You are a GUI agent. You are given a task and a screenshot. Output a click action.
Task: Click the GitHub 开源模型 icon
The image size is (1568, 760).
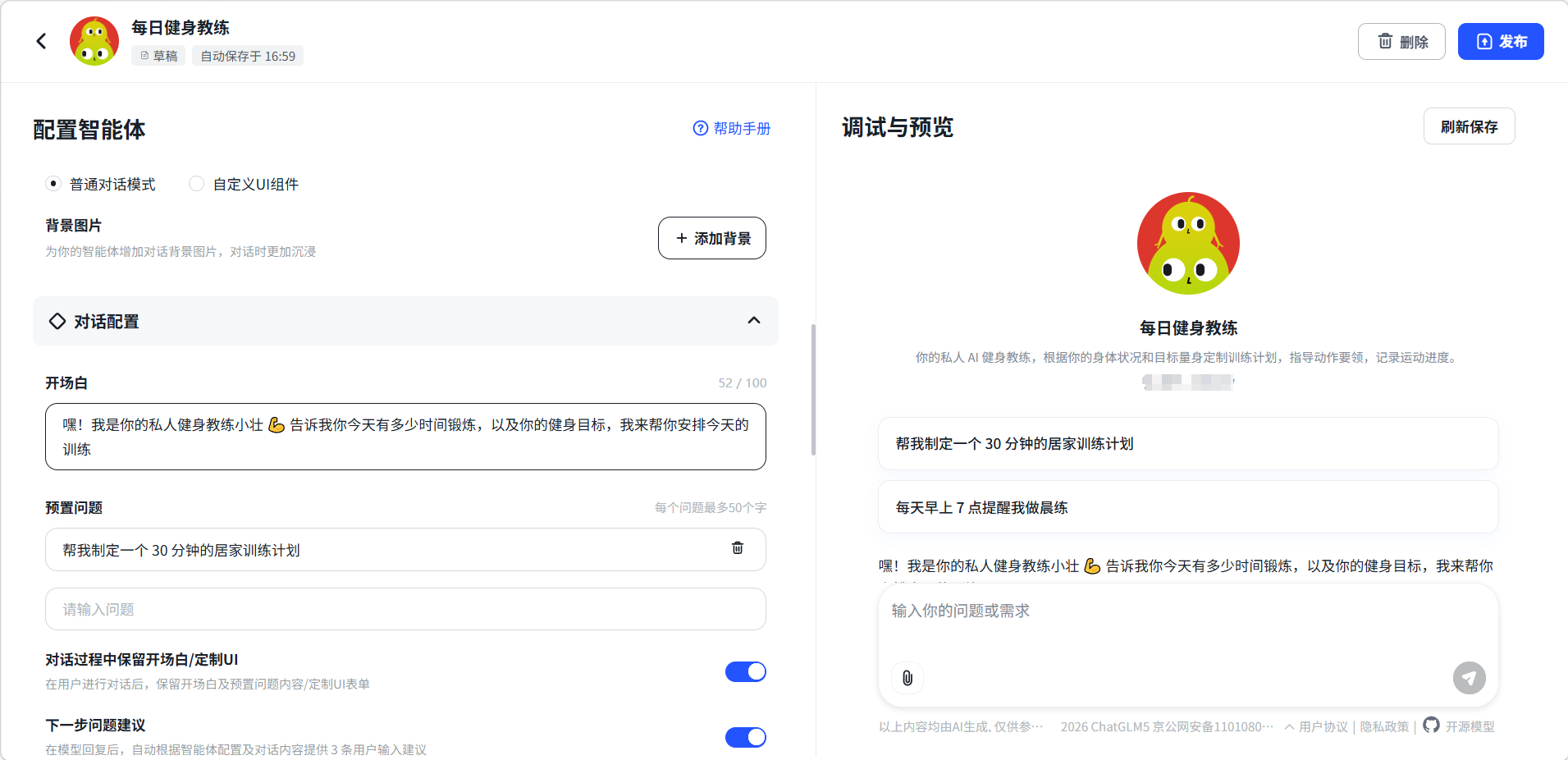pos(1431,726)
